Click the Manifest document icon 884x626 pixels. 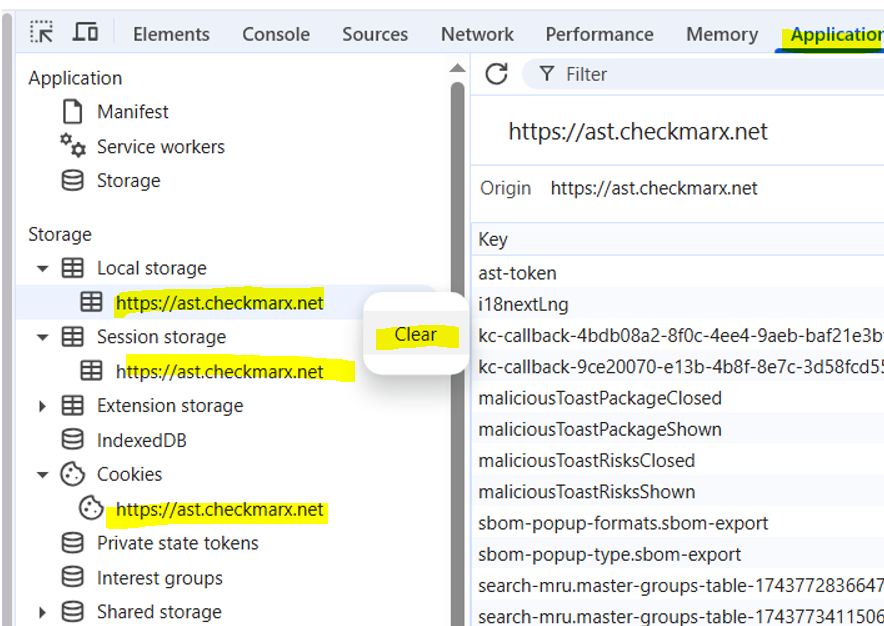[72, 112]
